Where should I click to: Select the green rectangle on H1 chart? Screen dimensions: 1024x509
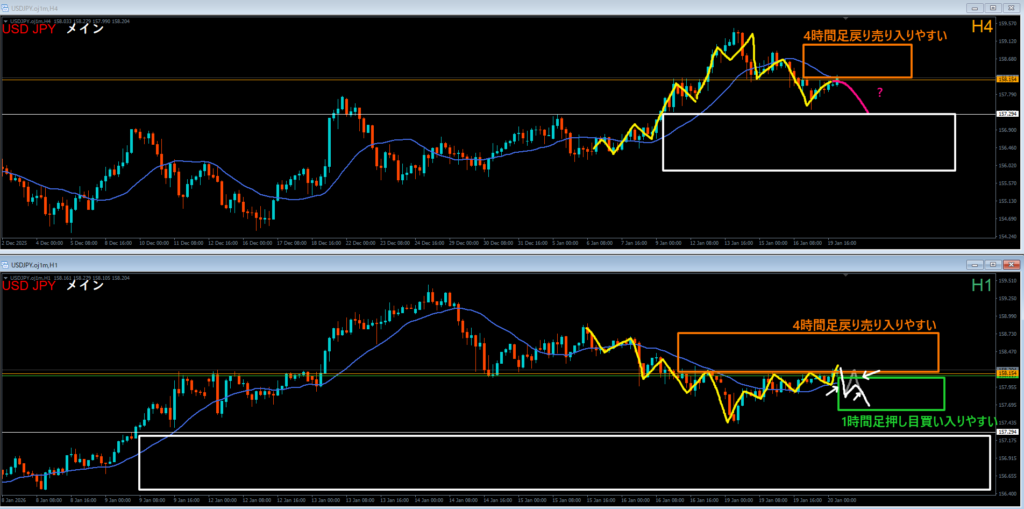point(891,393)
